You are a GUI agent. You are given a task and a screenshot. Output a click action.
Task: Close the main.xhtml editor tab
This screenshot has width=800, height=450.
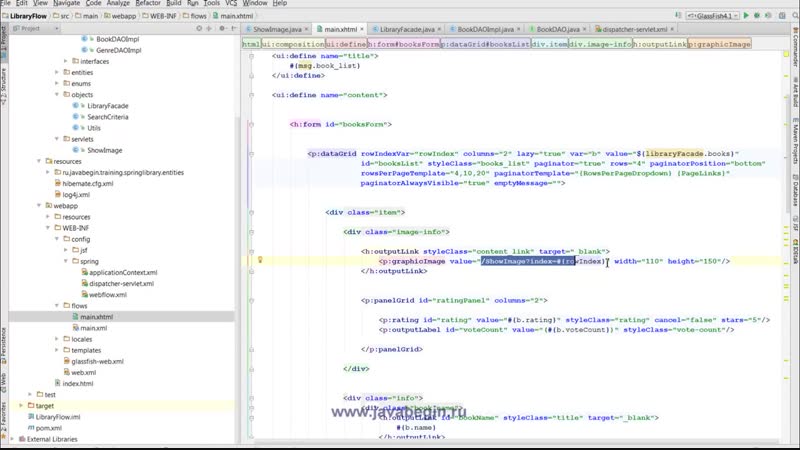coord(362,29)
